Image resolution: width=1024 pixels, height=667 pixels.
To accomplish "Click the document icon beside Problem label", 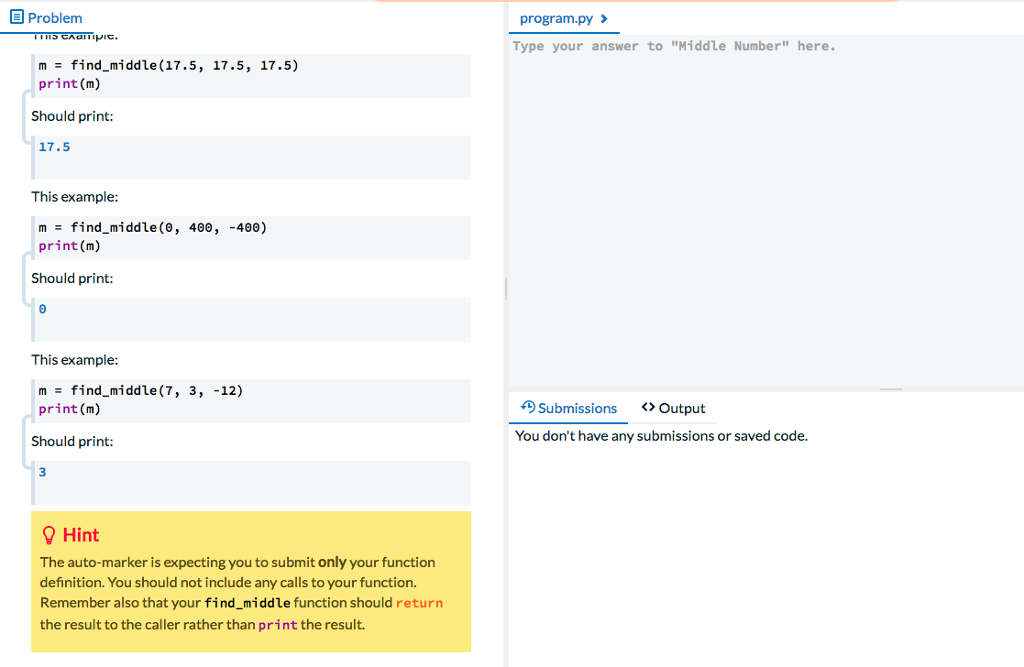I will pyautogui.click(x=17, y=17).
